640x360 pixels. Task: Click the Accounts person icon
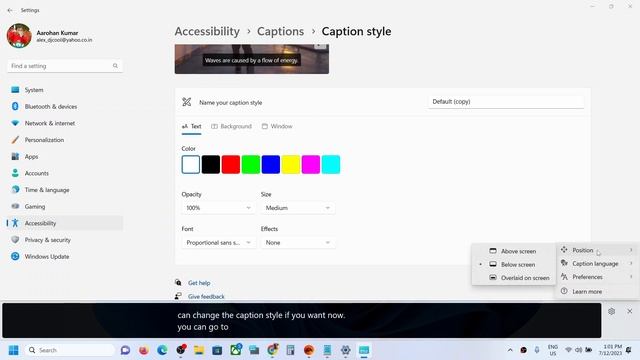15,173
